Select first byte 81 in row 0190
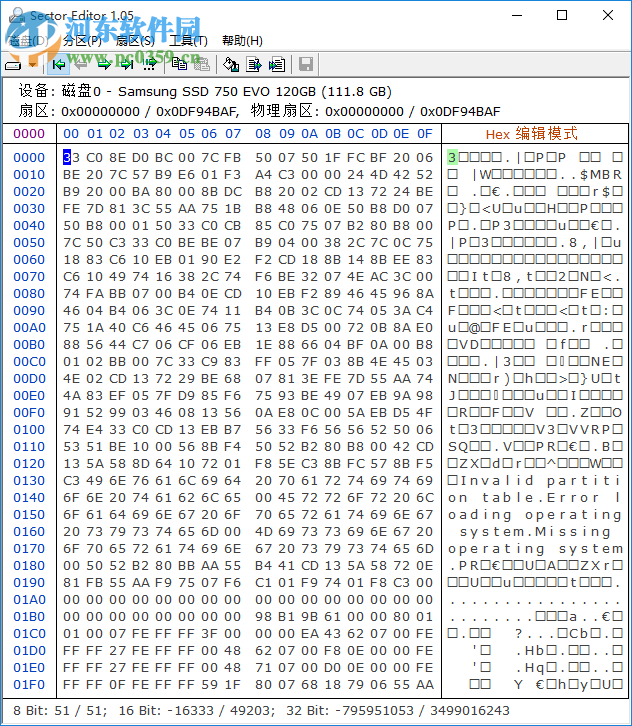The width and height of the screenshot is (632, 726). pyautogui.click(x=71, y=582)
